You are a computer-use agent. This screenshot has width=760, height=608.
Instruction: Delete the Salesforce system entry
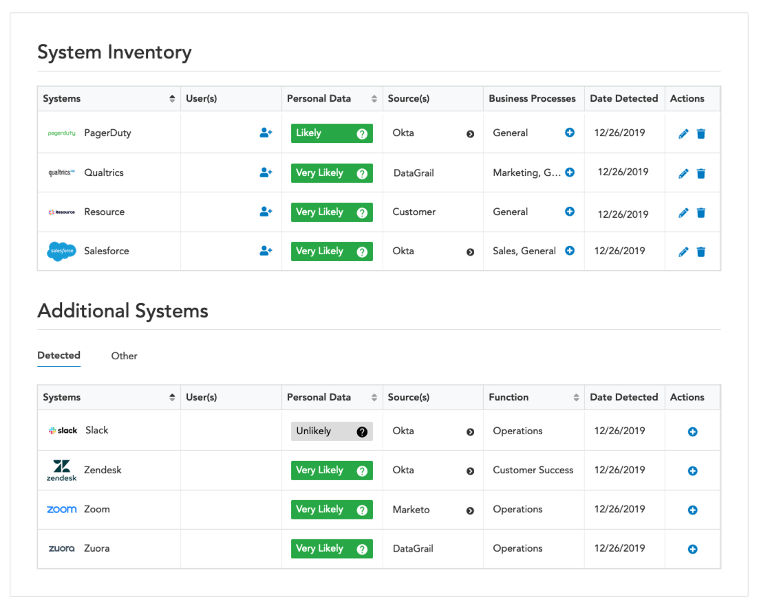[x=701, y=252]
